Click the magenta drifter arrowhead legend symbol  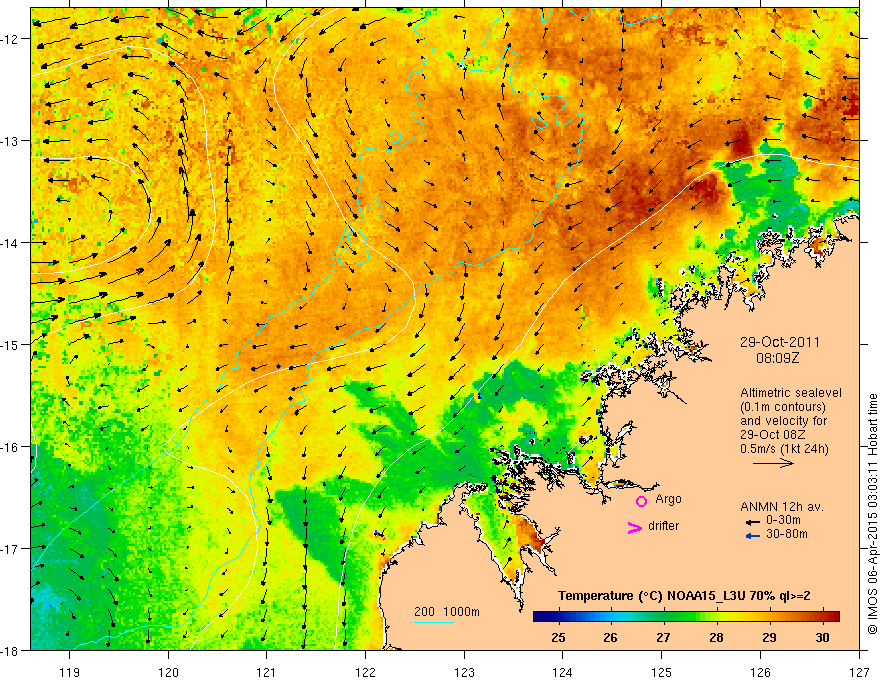pos(634,527)
